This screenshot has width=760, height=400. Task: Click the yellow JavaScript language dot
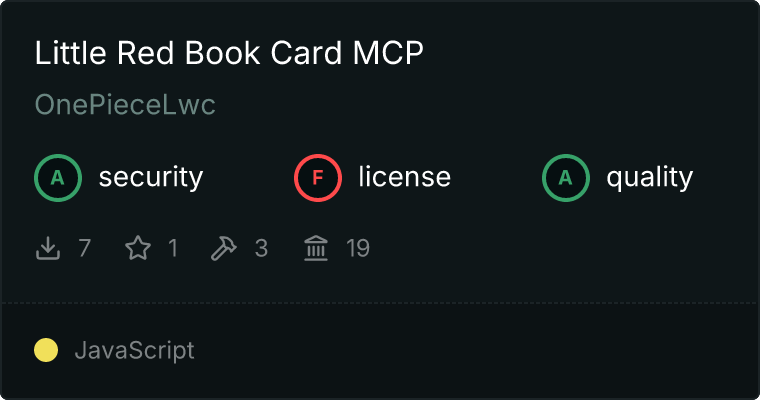pyautogui.click(x=46, y=350)
